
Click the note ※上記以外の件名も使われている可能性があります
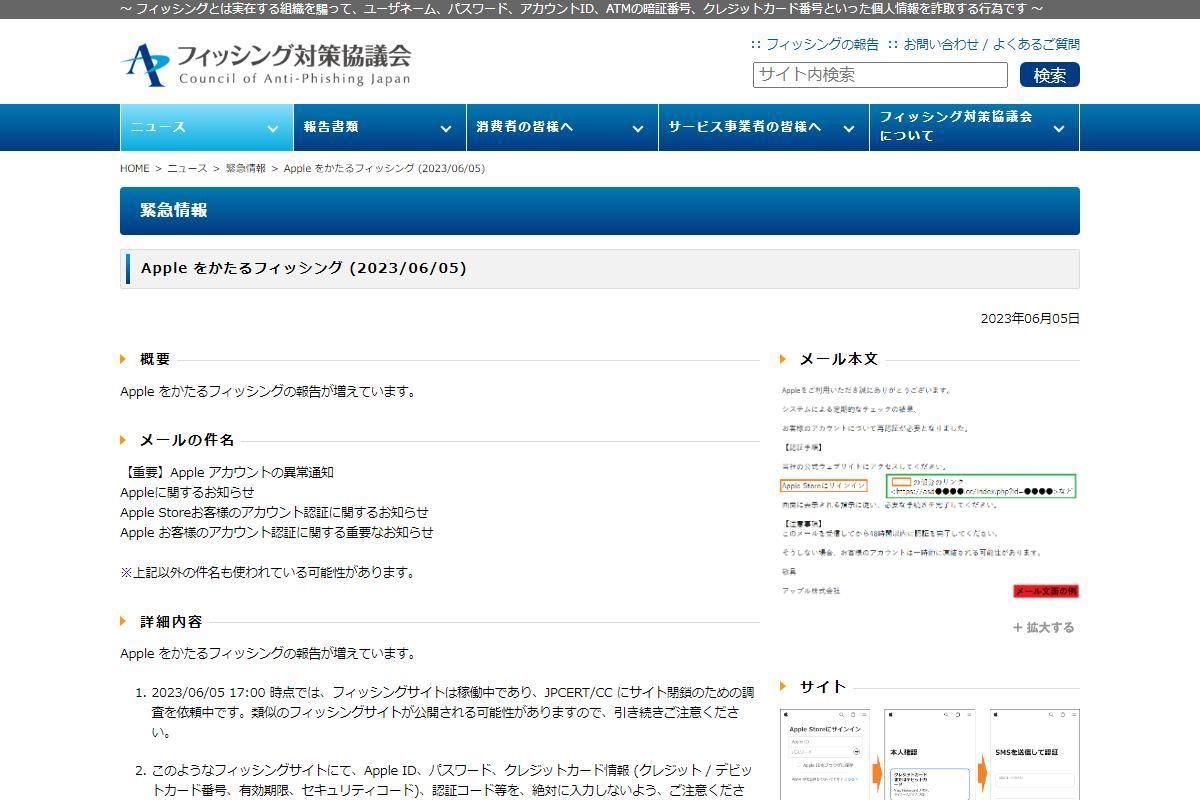tap(267, 572)
